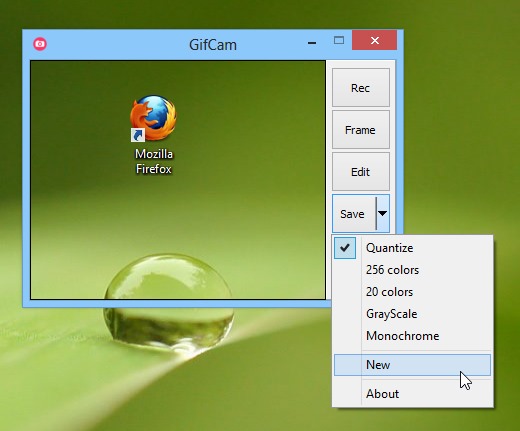This screenshot has width=520, height=431.
Task: Click the Save button label
Action: [352, 214]
